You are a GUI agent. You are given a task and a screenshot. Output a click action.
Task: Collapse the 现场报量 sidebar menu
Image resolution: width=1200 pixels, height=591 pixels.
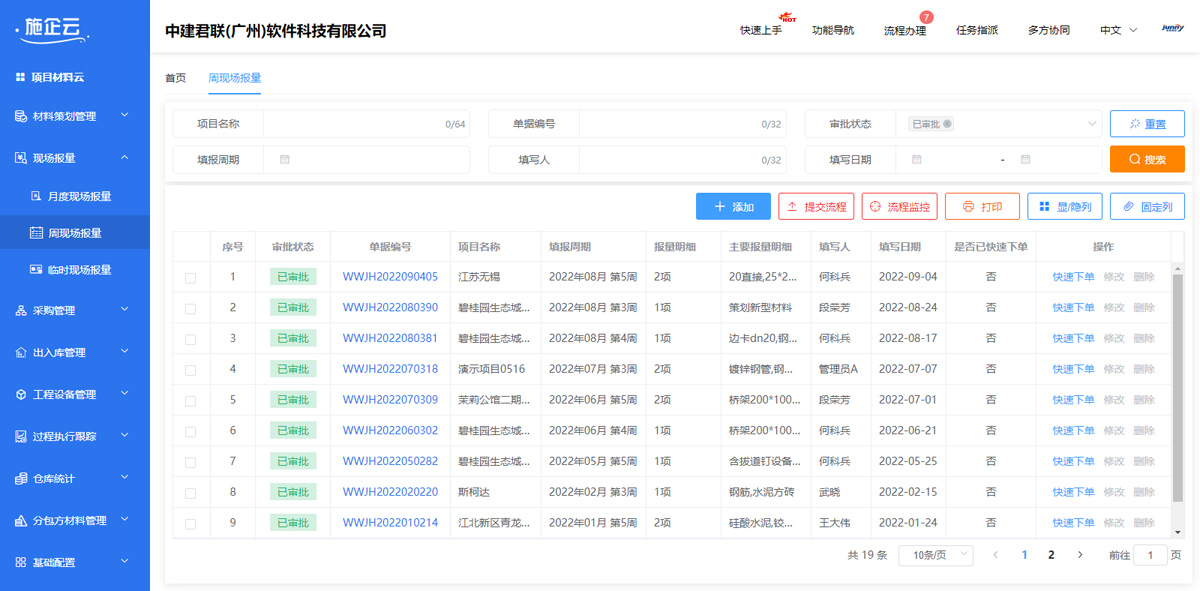point(125,158)
